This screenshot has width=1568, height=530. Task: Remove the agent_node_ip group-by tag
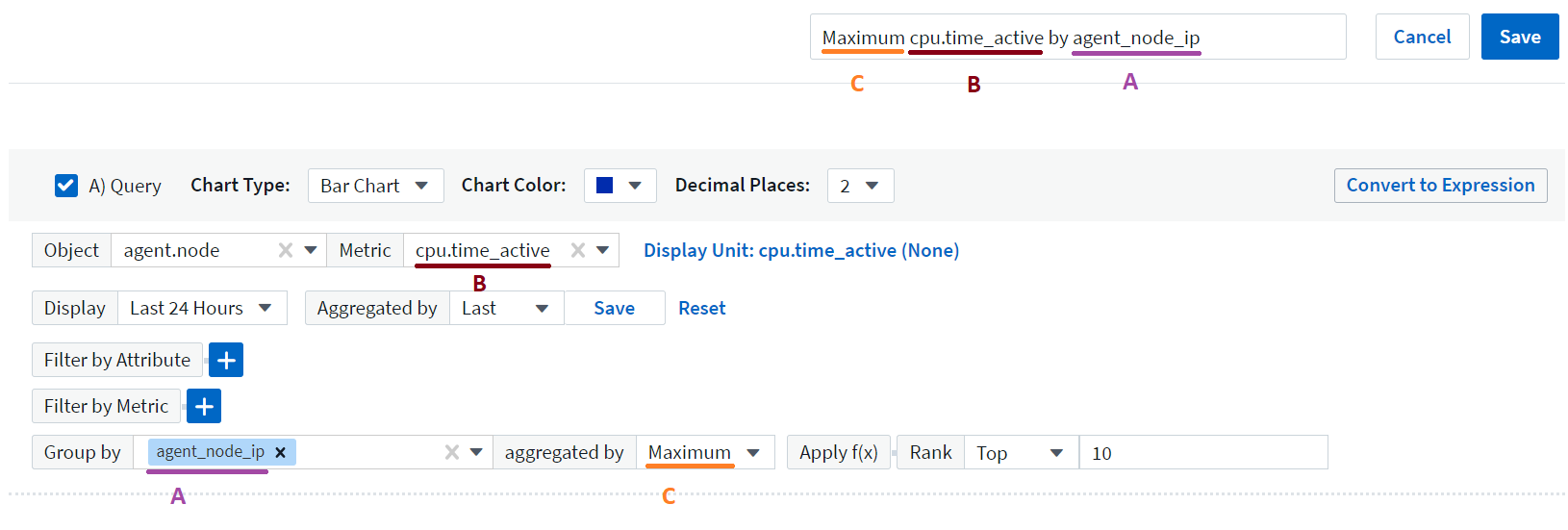click(x=280, y=452)
